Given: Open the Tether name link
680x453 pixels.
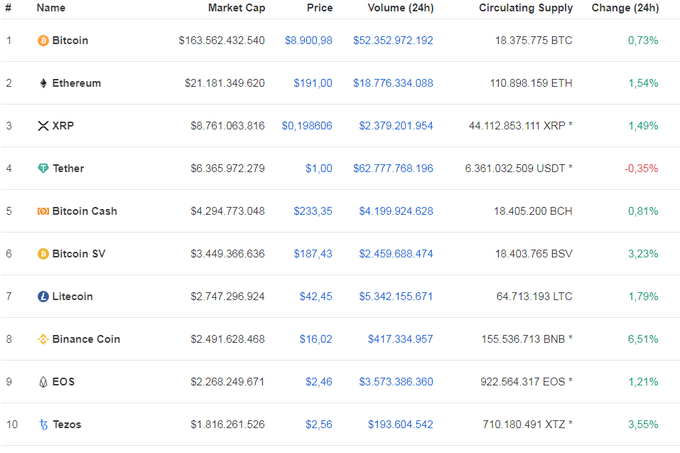Looking at the screenshot, I should (x=68, y=169).
